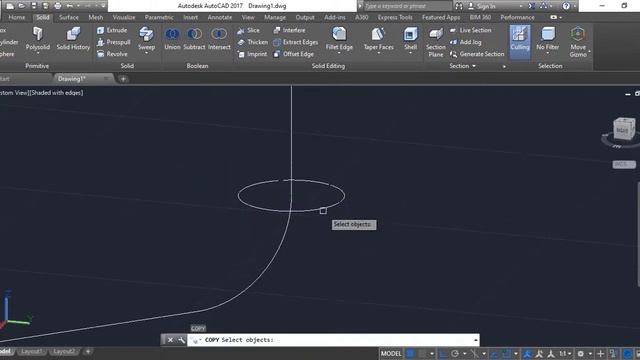Screen dimensions: 640x360
Task: Run the Revolve command
Action: point(112,54)
